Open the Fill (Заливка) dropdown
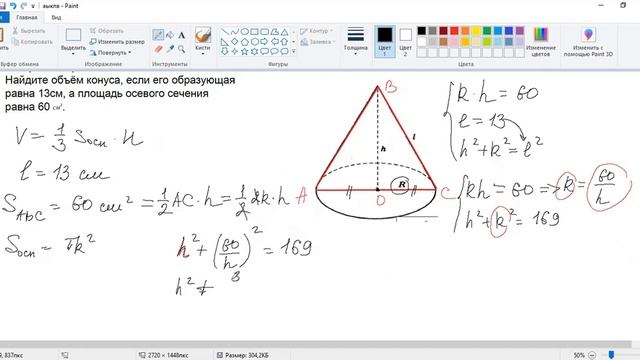Image resolution: width=640 pixels, height=360 pixels. pyautogui.click(x=318, y=42)
